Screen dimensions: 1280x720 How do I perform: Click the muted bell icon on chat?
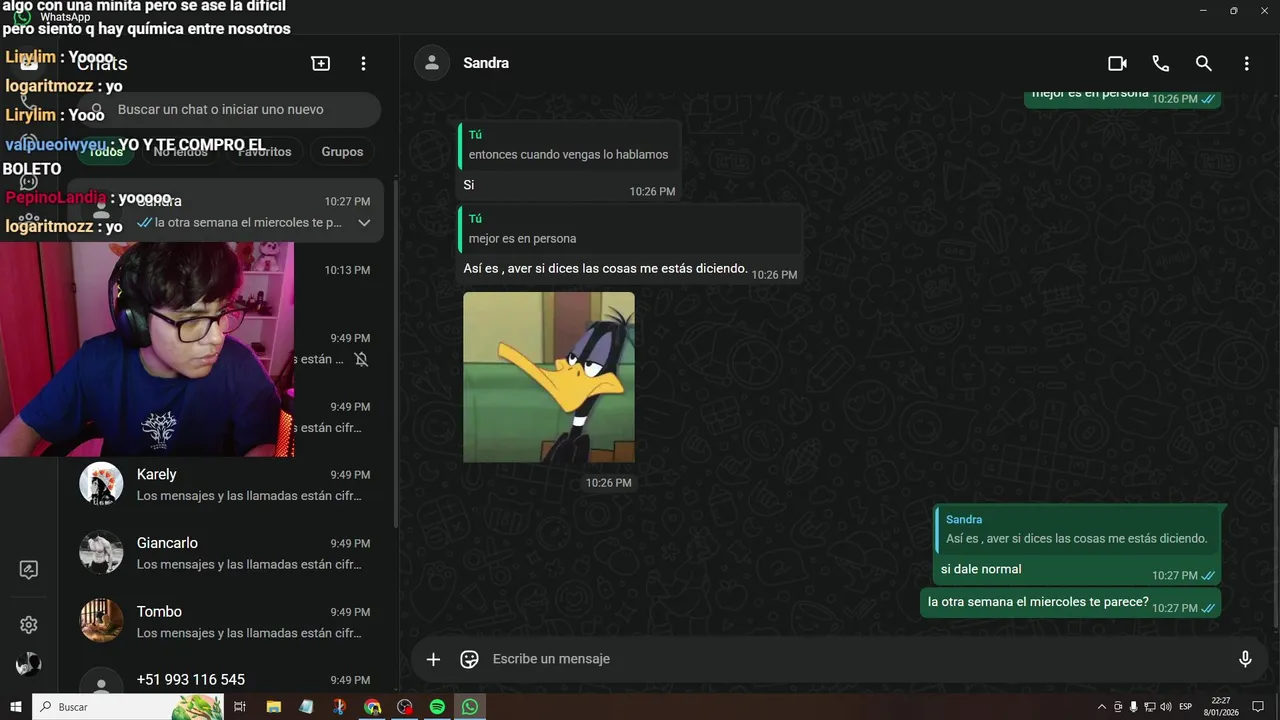point(362,359)
